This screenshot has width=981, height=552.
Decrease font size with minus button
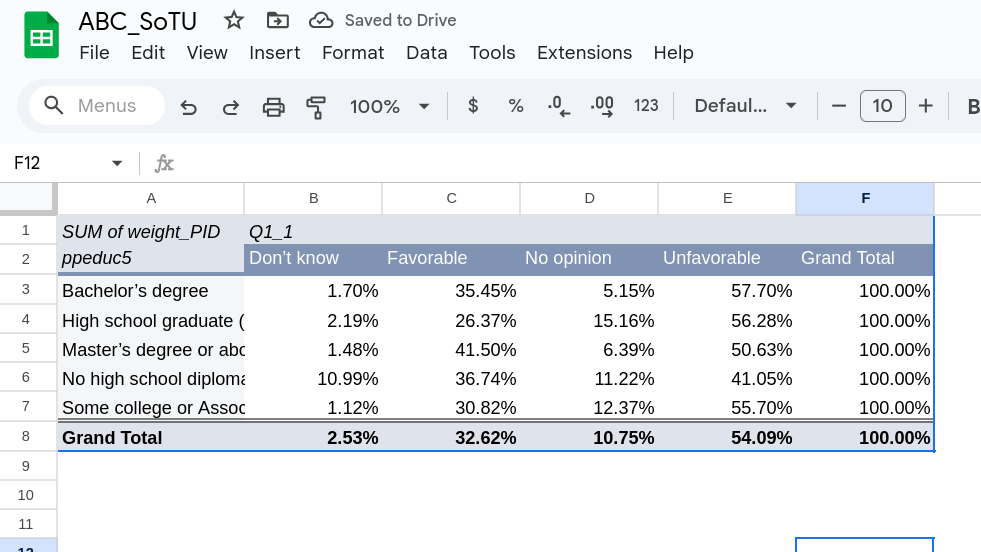(x=839, y=106)
